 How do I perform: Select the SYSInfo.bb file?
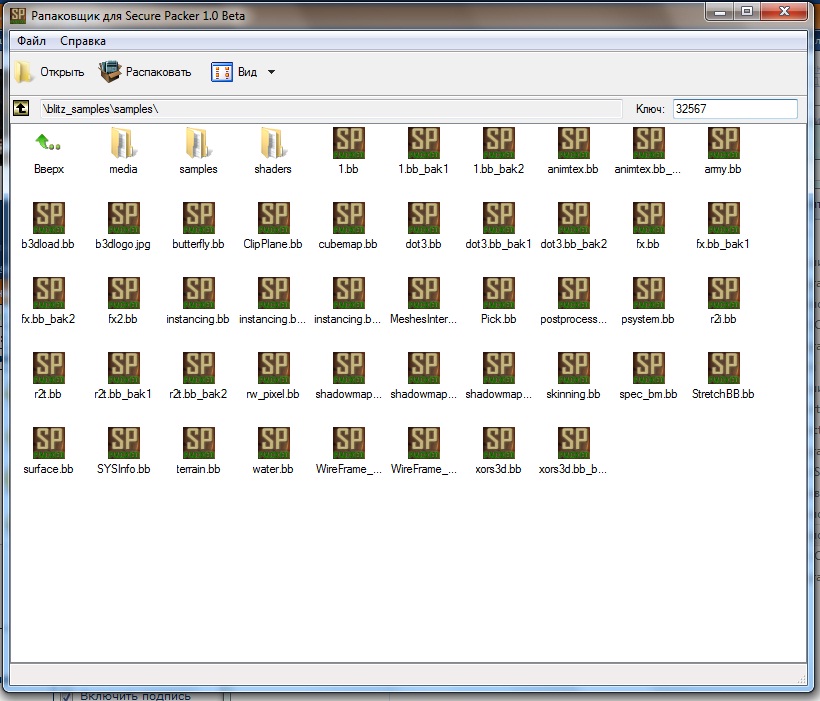click(123, 443)
